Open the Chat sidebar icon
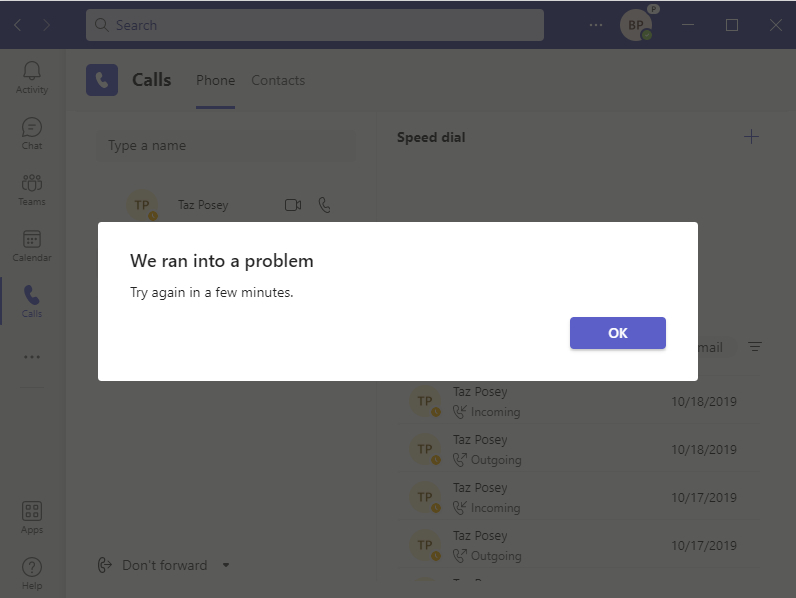Image resolution: width=796 pixels, height=598 pixels. (31, 134)
